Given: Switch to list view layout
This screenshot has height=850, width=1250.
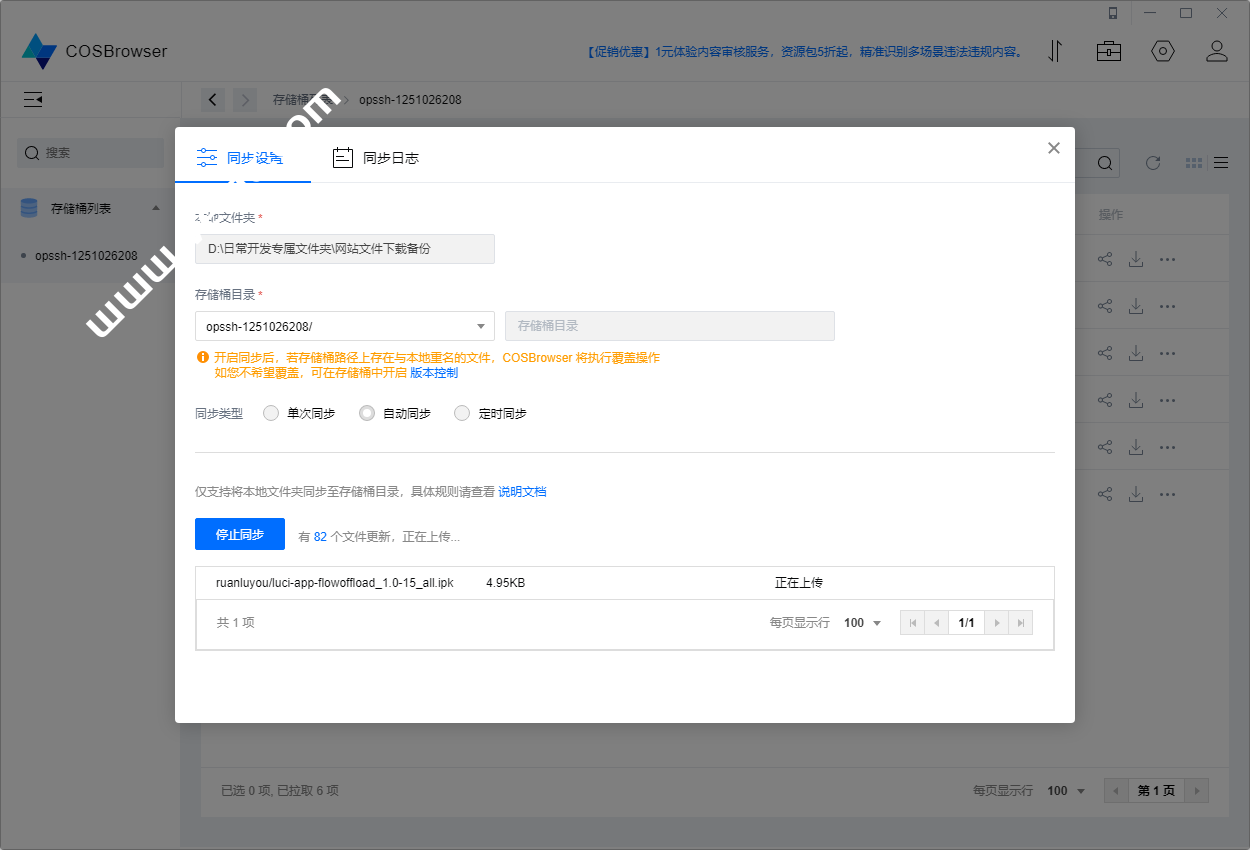Looking at the screenshot, I should [1221, 162].
